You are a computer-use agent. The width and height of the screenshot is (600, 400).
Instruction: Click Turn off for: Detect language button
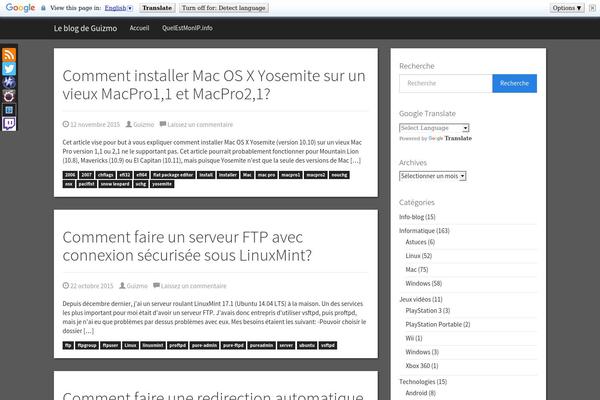(223, 8)
